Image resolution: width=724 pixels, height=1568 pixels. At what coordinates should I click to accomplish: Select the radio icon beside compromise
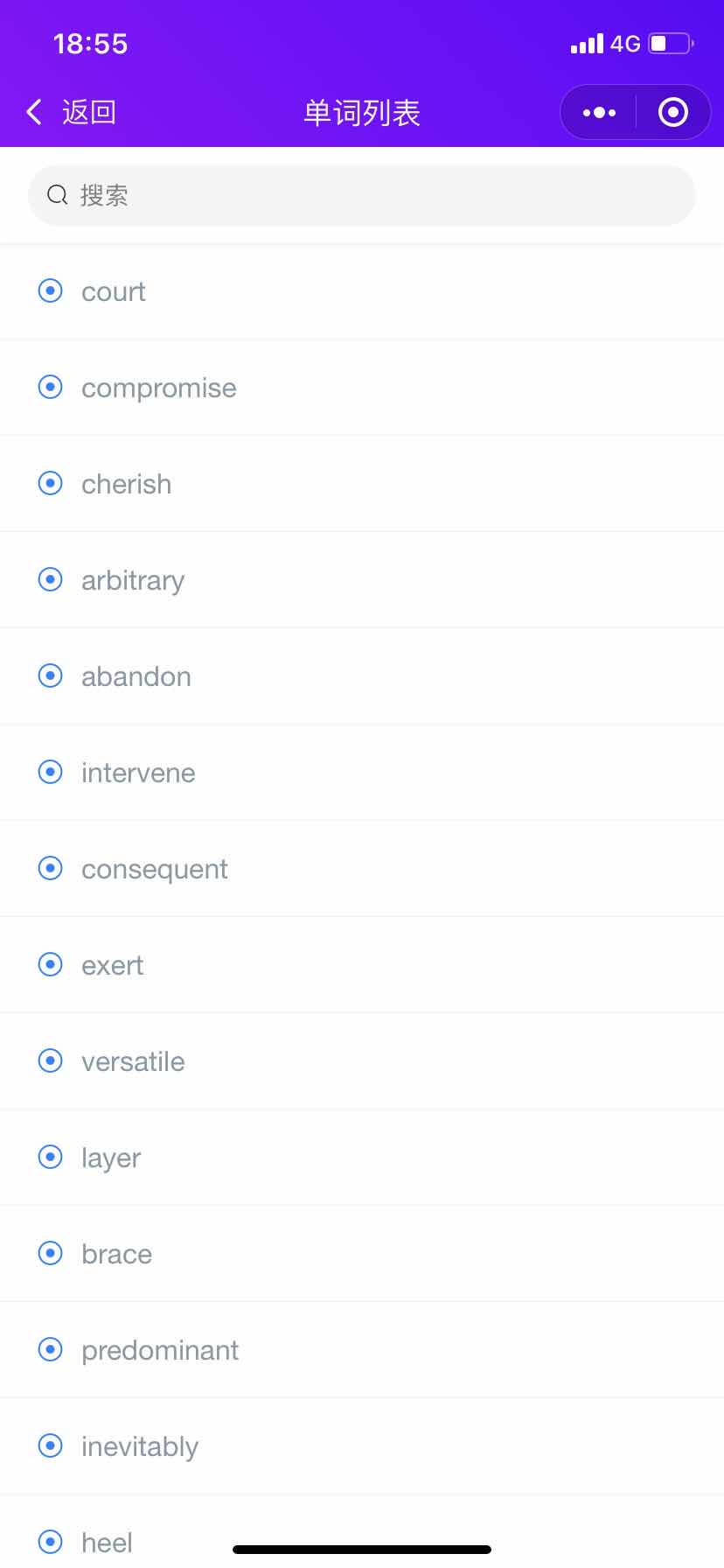[51, 387]
